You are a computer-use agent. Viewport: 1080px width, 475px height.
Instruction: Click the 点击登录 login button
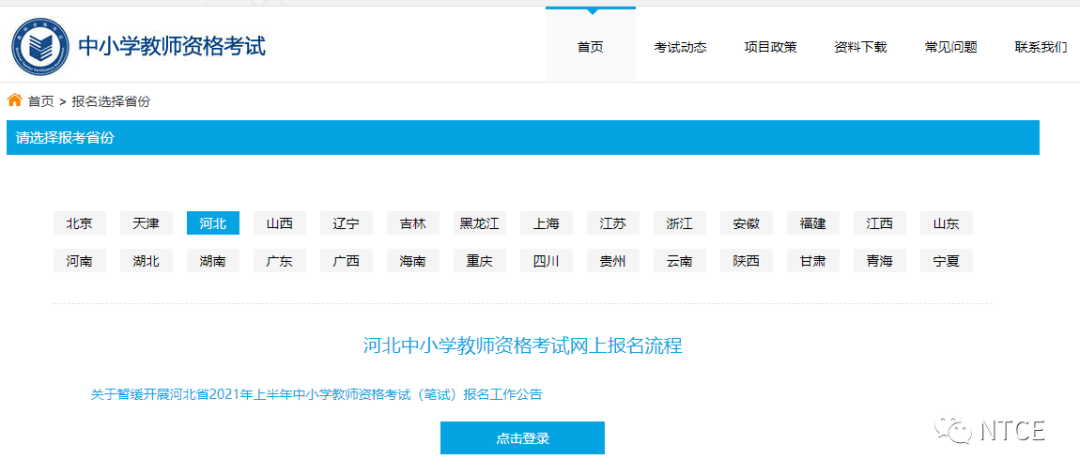(x=523, y=438)
